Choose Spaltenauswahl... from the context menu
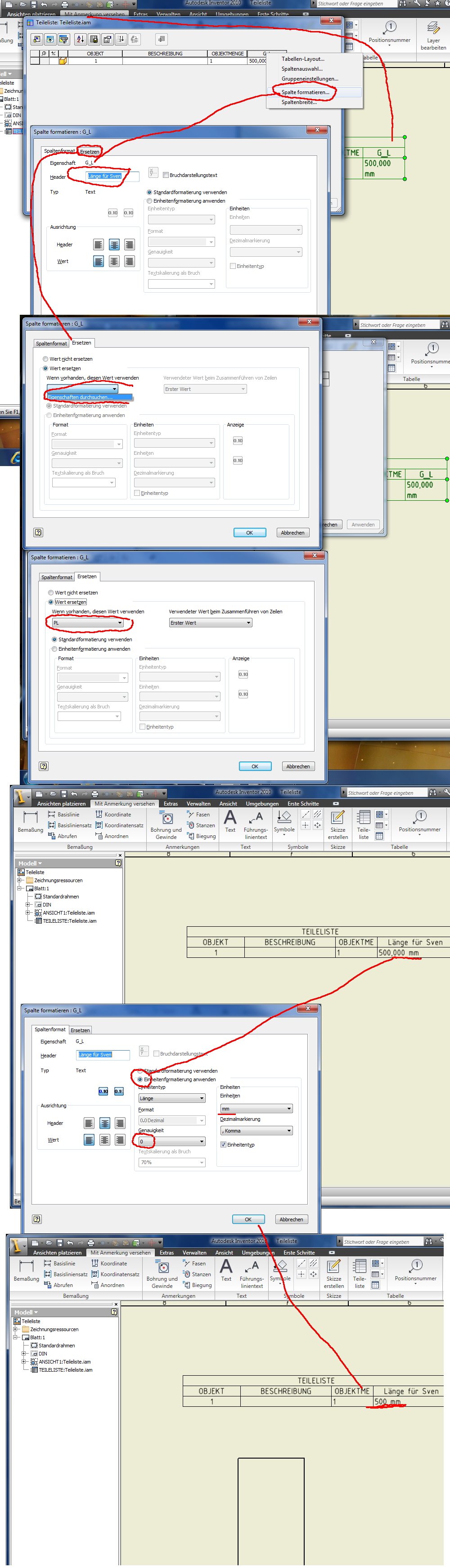This screenshot has height=1568, width=450. 301,69
